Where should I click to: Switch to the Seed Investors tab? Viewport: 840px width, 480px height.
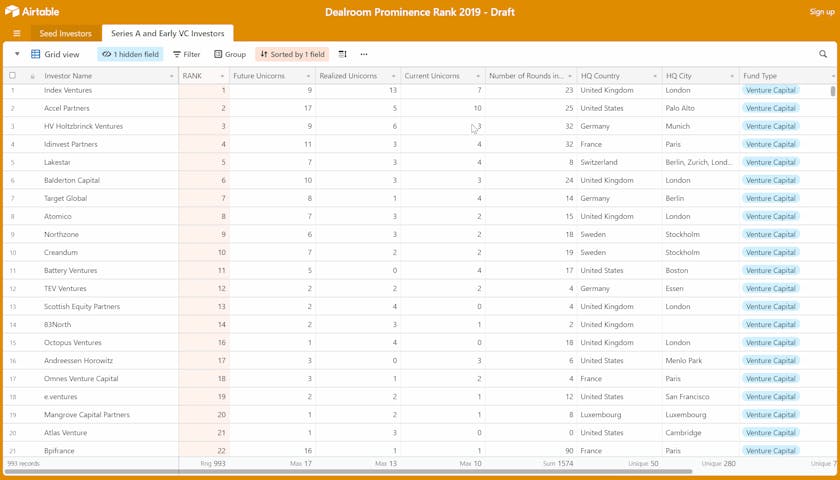(65, 34)
